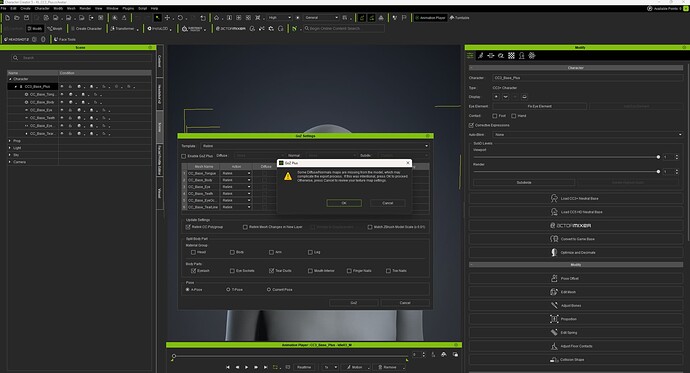Click the Pose Offset icon button
The image size is (690, 373).
click(576, 278)
